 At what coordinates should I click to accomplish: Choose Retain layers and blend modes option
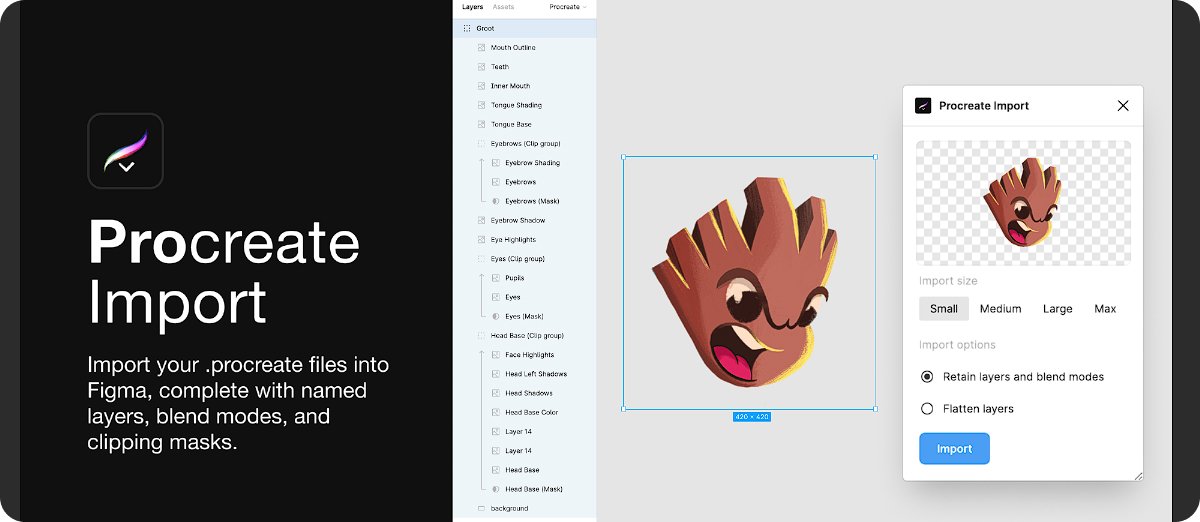(1012, 377)
